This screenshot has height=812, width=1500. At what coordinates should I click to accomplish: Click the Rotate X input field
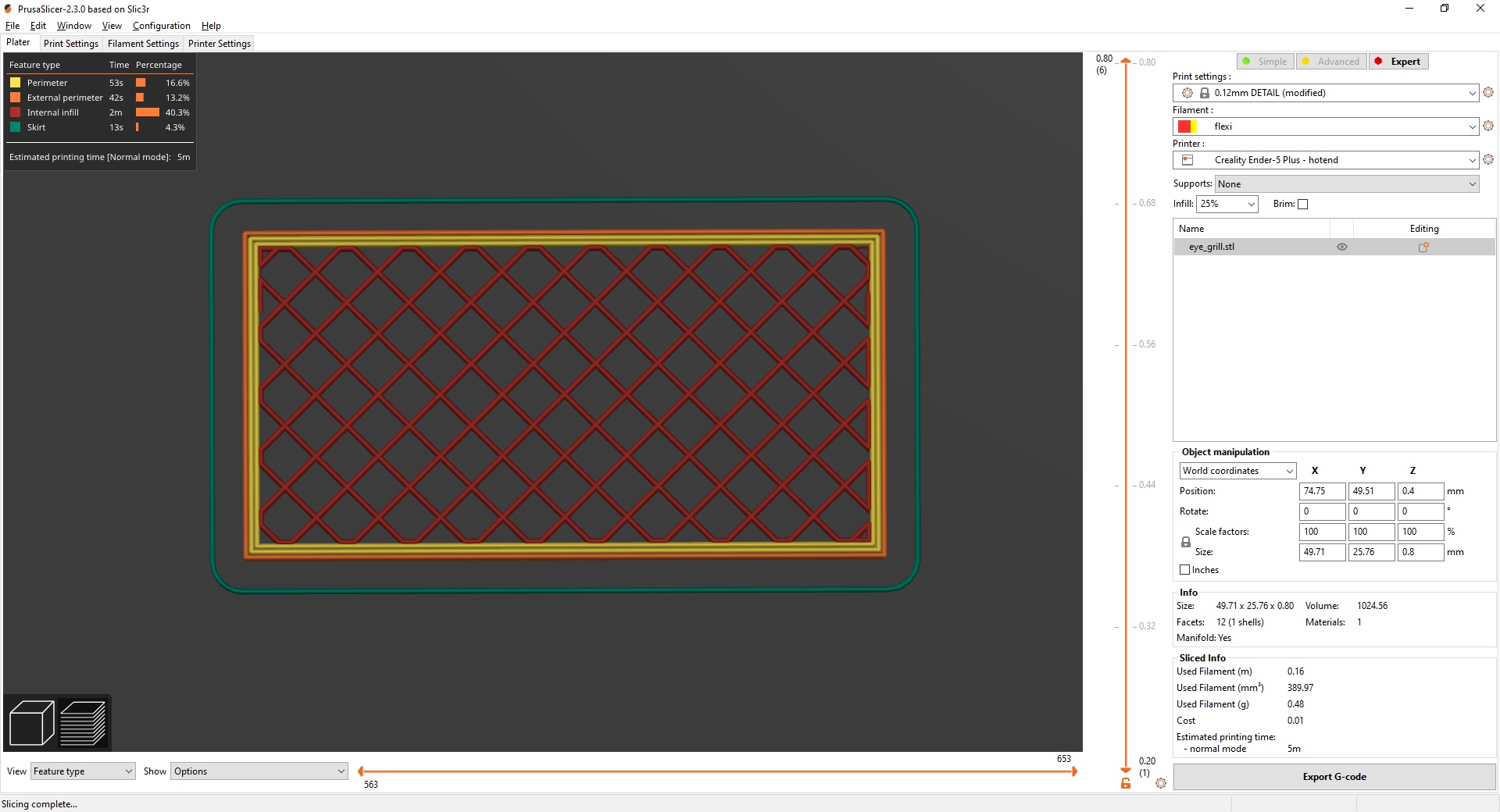[1322, 511]
